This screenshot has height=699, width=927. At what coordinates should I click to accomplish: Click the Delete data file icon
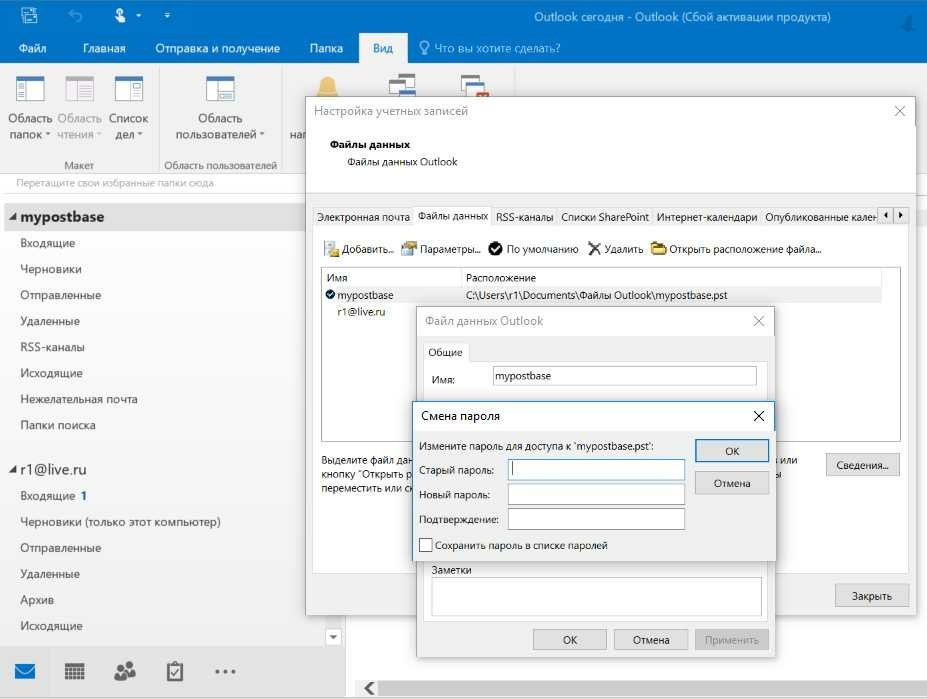click(x=594, y=249)
